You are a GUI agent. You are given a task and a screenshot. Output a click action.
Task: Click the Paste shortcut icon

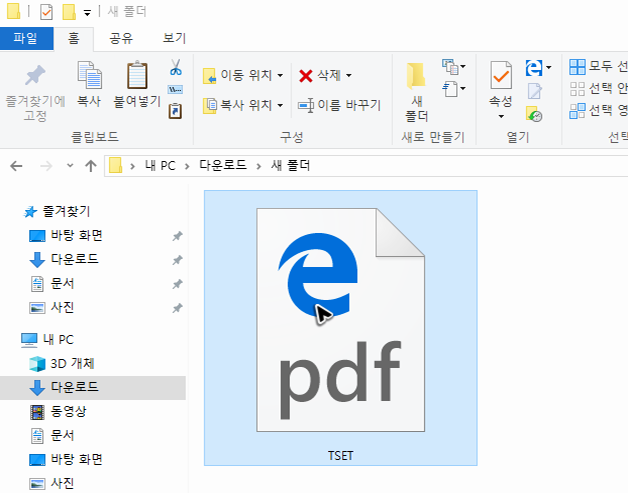[175, 111]
